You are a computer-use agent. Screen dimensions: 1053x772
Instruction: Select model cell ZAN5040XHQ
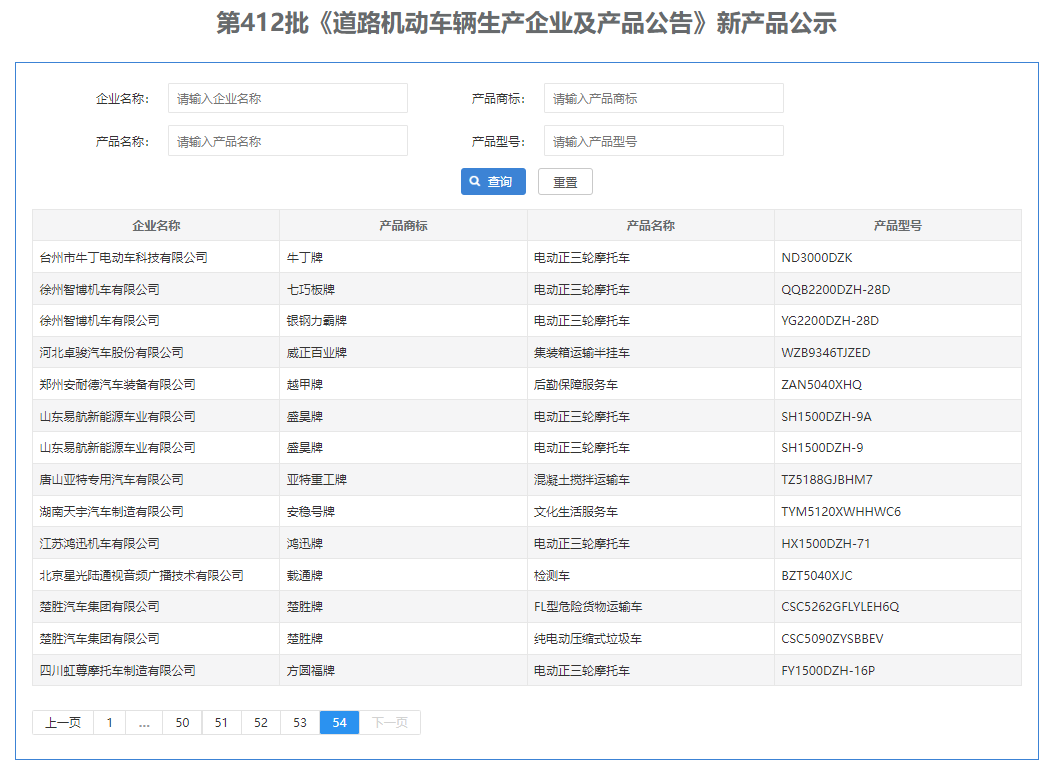[x=897, y=385]
